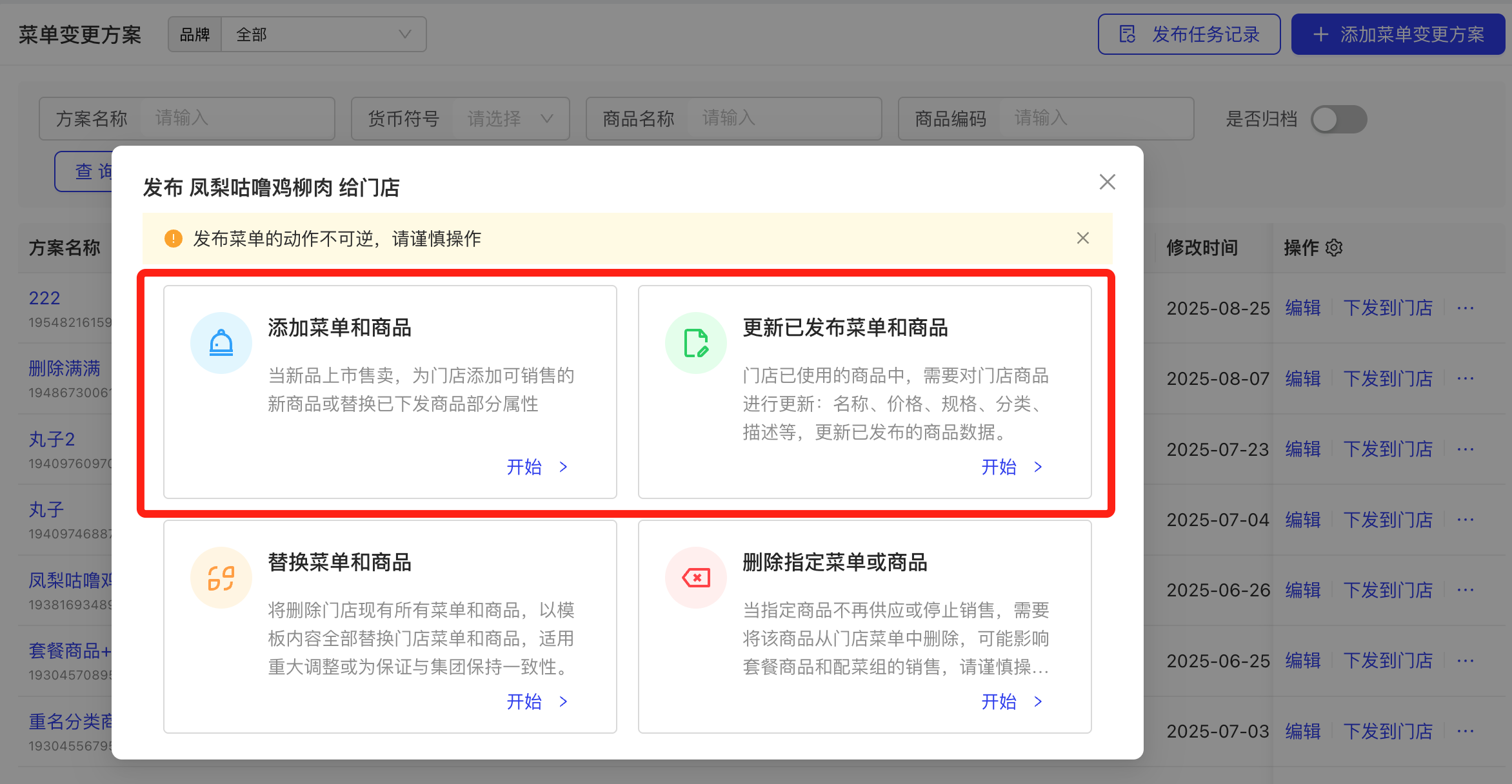Viewport: 1512px width, 784px height.
Task: Open the 货币符号 select dropdown
Action: (510, 119)
